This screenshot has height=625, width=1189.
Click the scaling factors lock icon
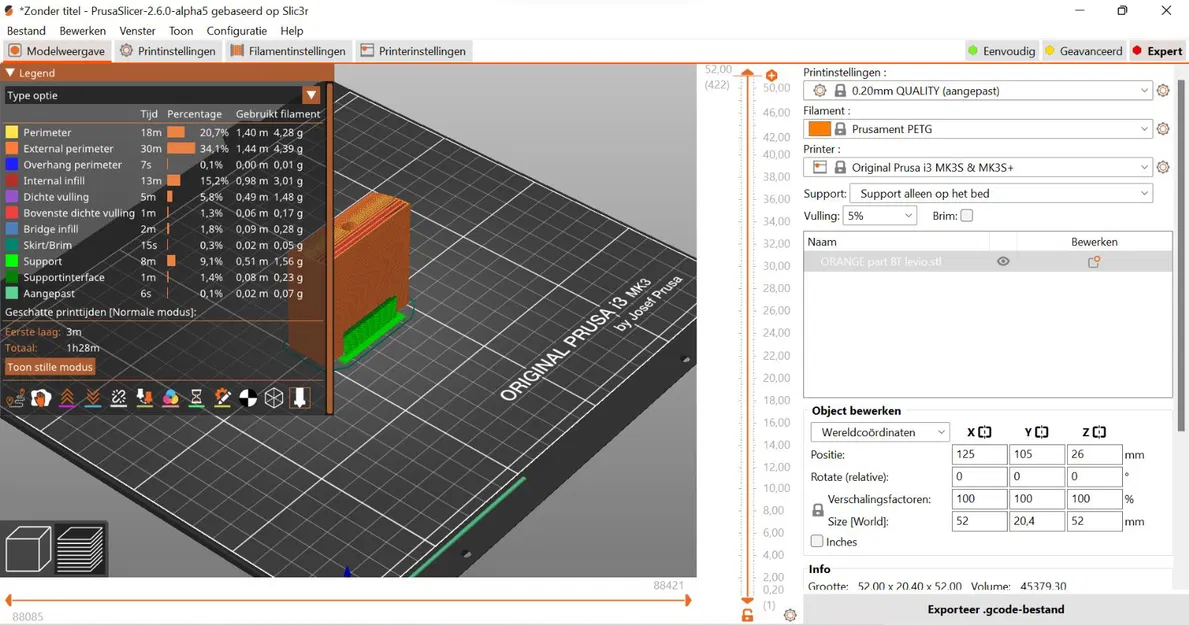click(x=817, y=510)
